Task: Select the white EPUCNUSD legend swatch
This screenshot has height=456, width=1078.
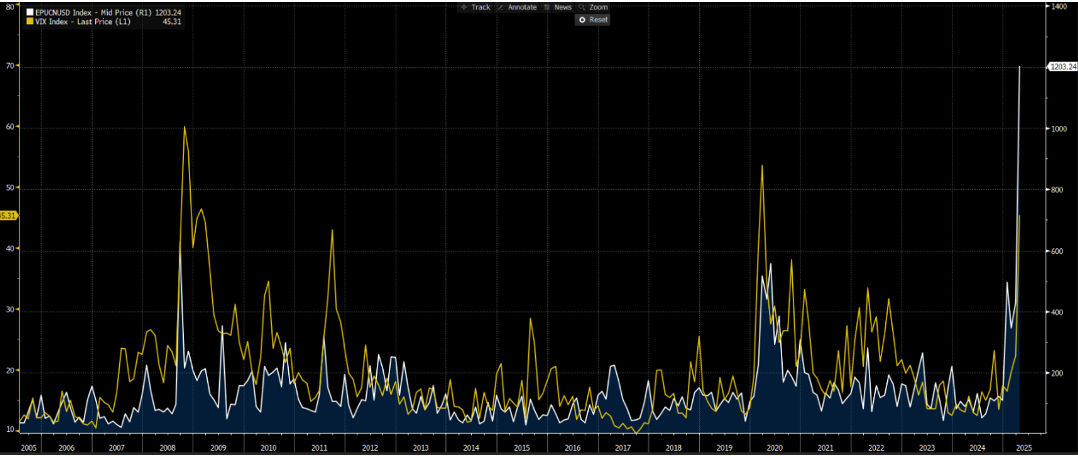Action: coord(29,12)
